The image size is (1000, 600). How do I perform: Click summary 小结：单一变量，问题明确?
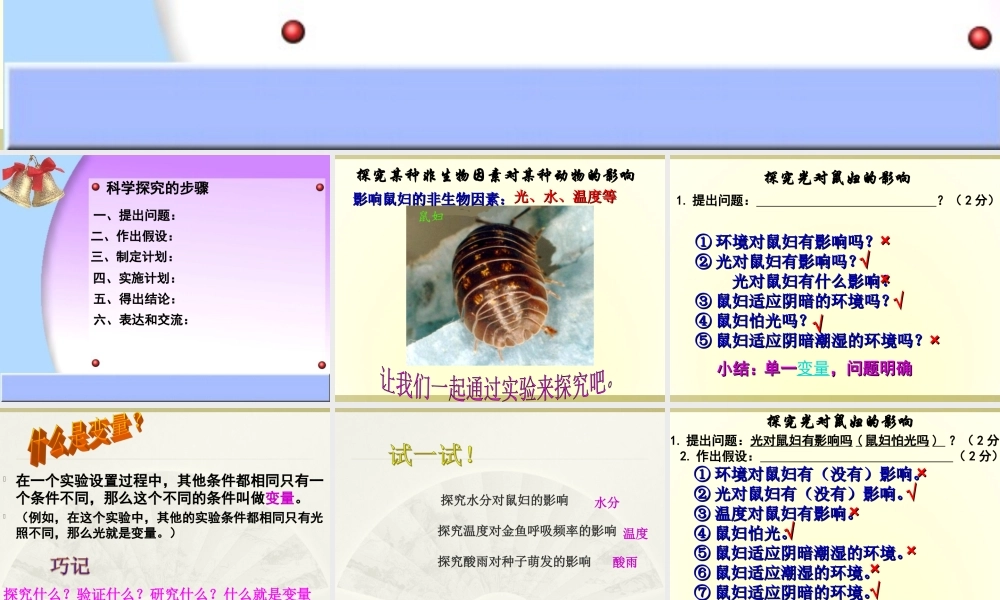coord(814,369)
